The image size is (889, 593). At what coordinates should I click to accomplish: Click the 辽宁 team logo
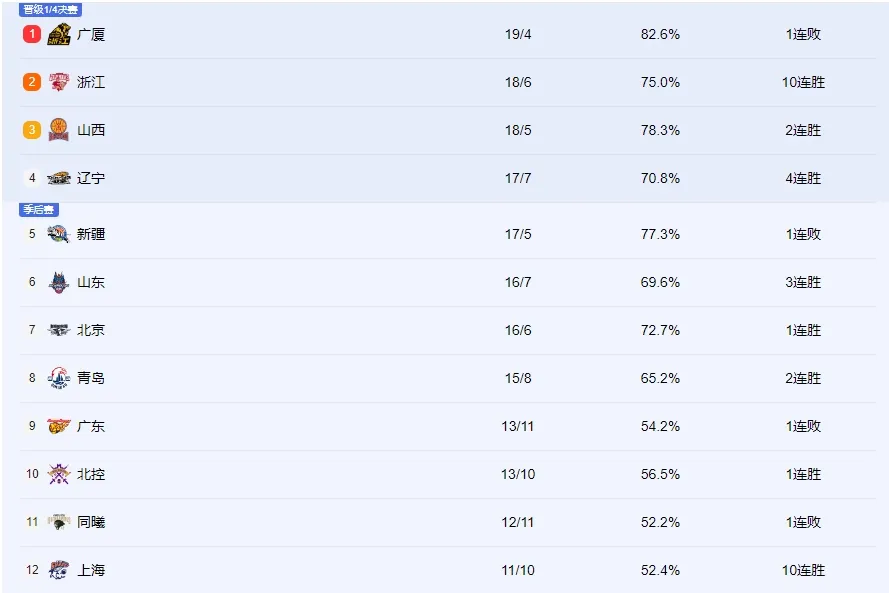[58, 178]
